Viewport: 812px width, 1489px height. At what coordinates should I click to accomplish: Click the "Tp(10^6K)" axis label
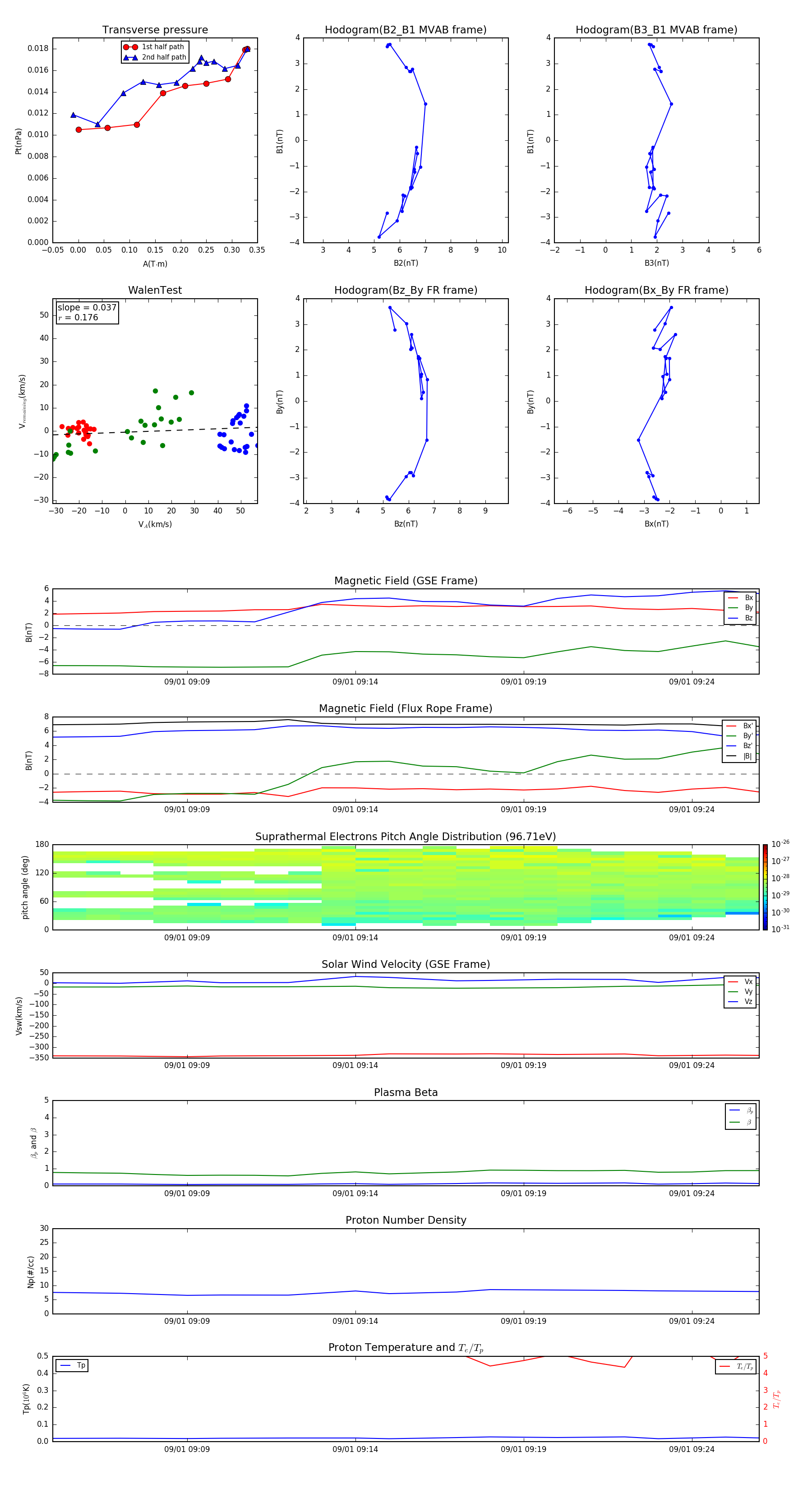click(x=26, y=1399)
